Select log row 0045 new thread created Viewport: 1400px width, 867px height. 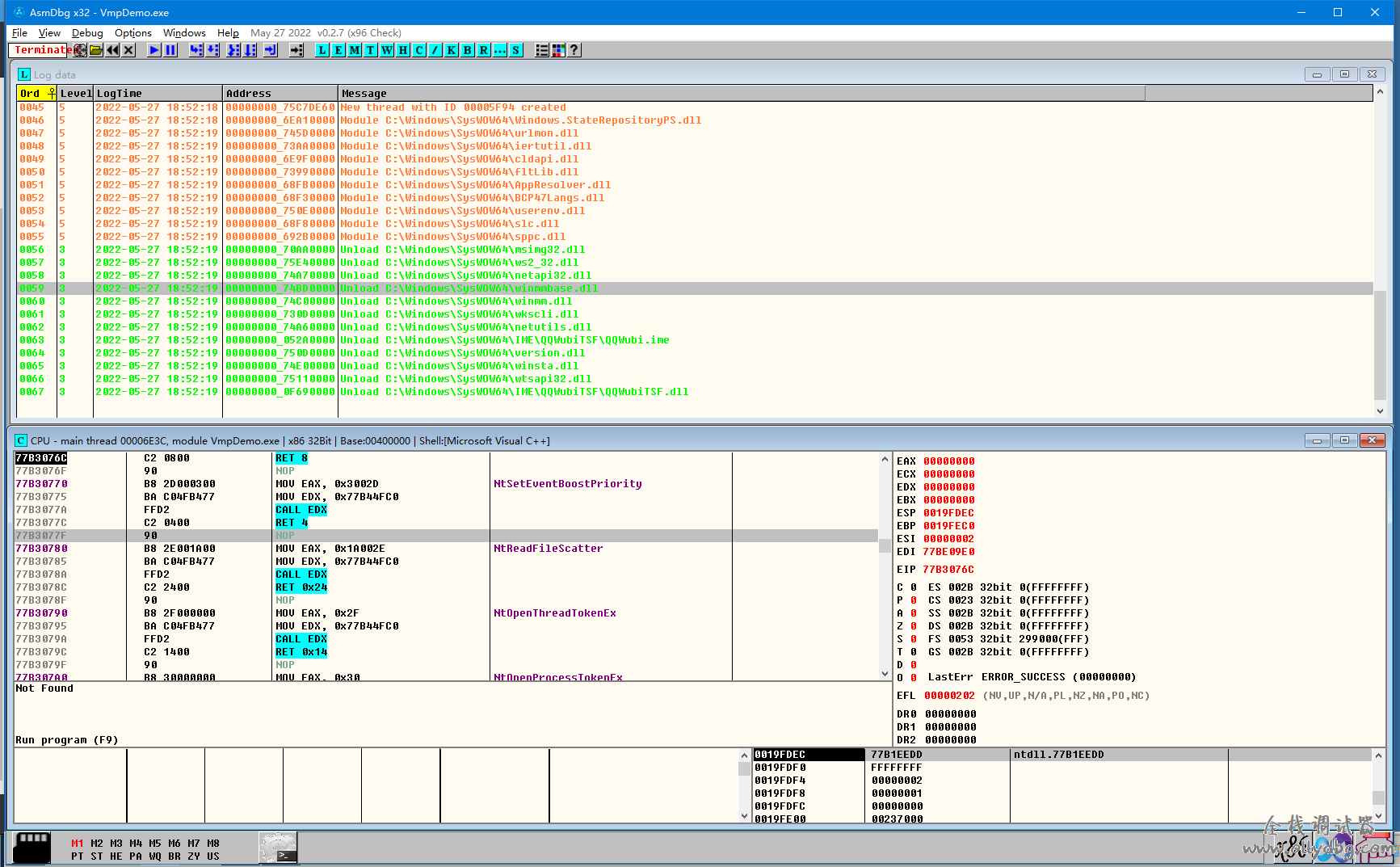695,107
